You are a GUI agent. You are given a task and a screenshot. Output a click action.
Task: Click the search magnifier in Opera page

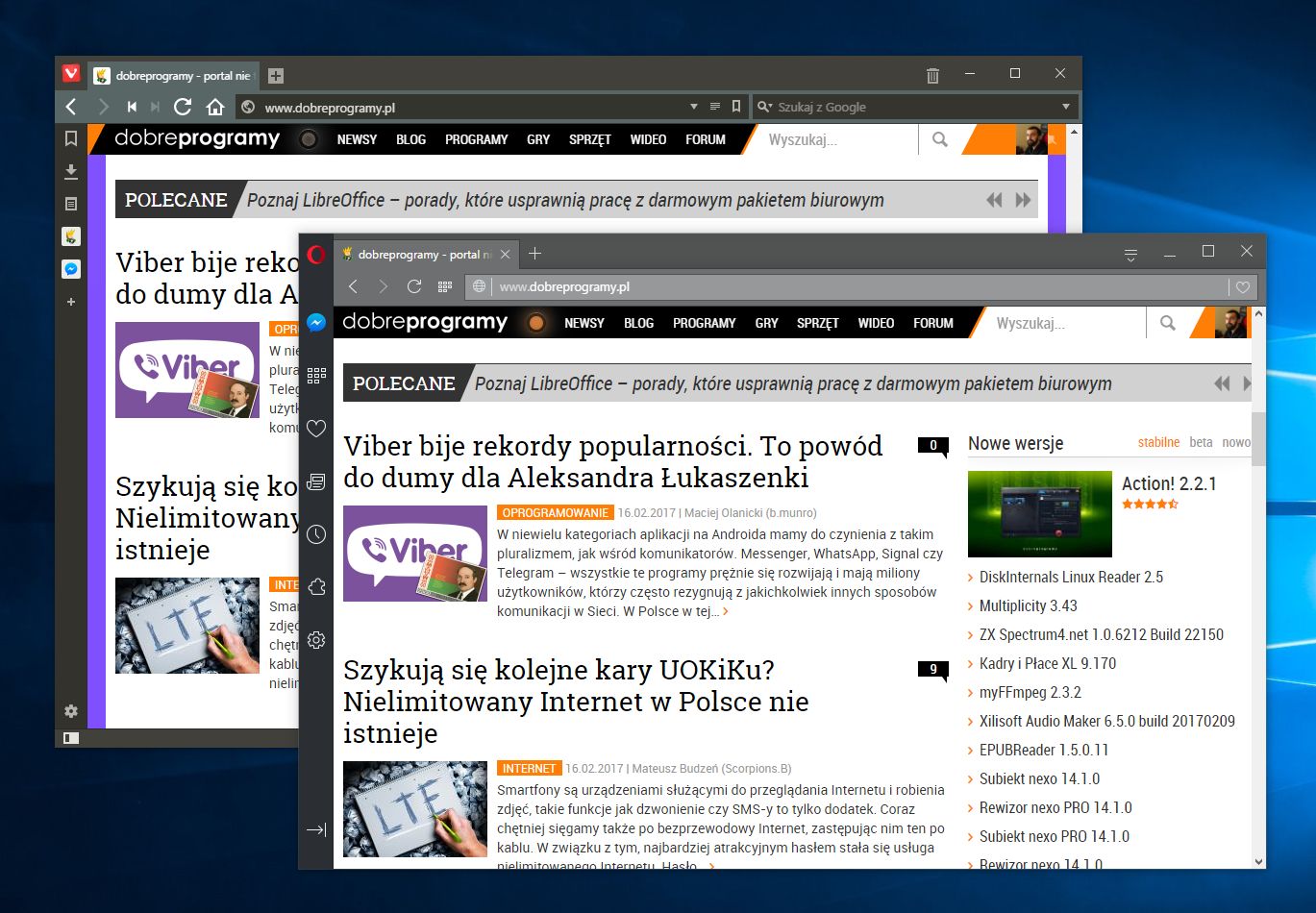point(1168,323)
